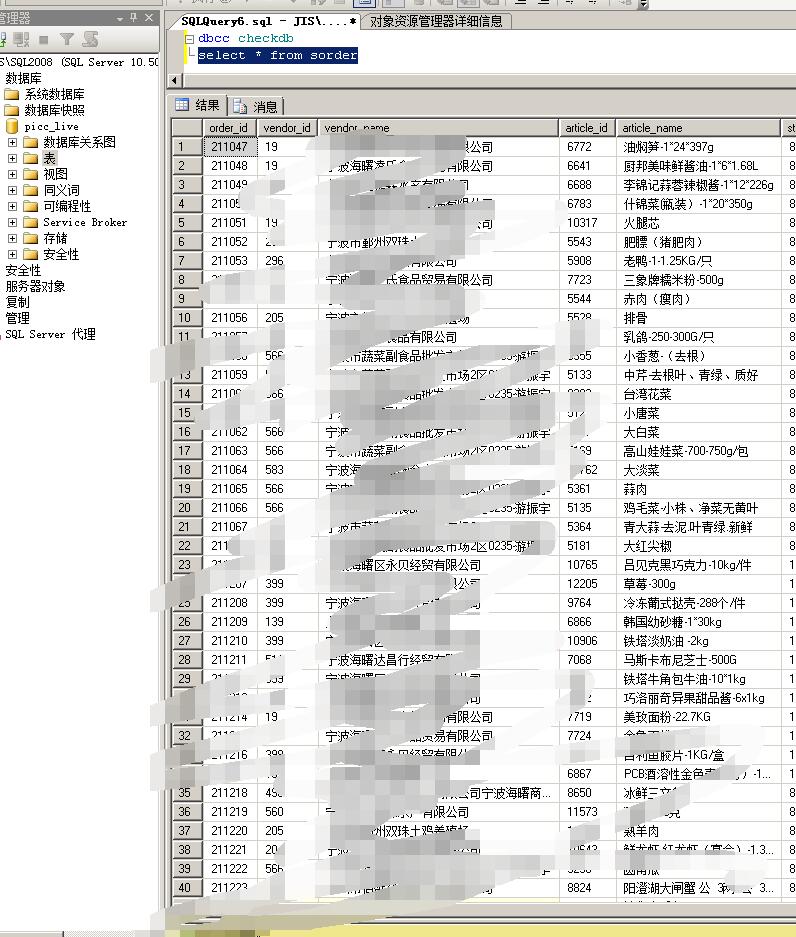796x937 pixels.
Task: Click the order_id column header
Action: click(x=229, y=128)
